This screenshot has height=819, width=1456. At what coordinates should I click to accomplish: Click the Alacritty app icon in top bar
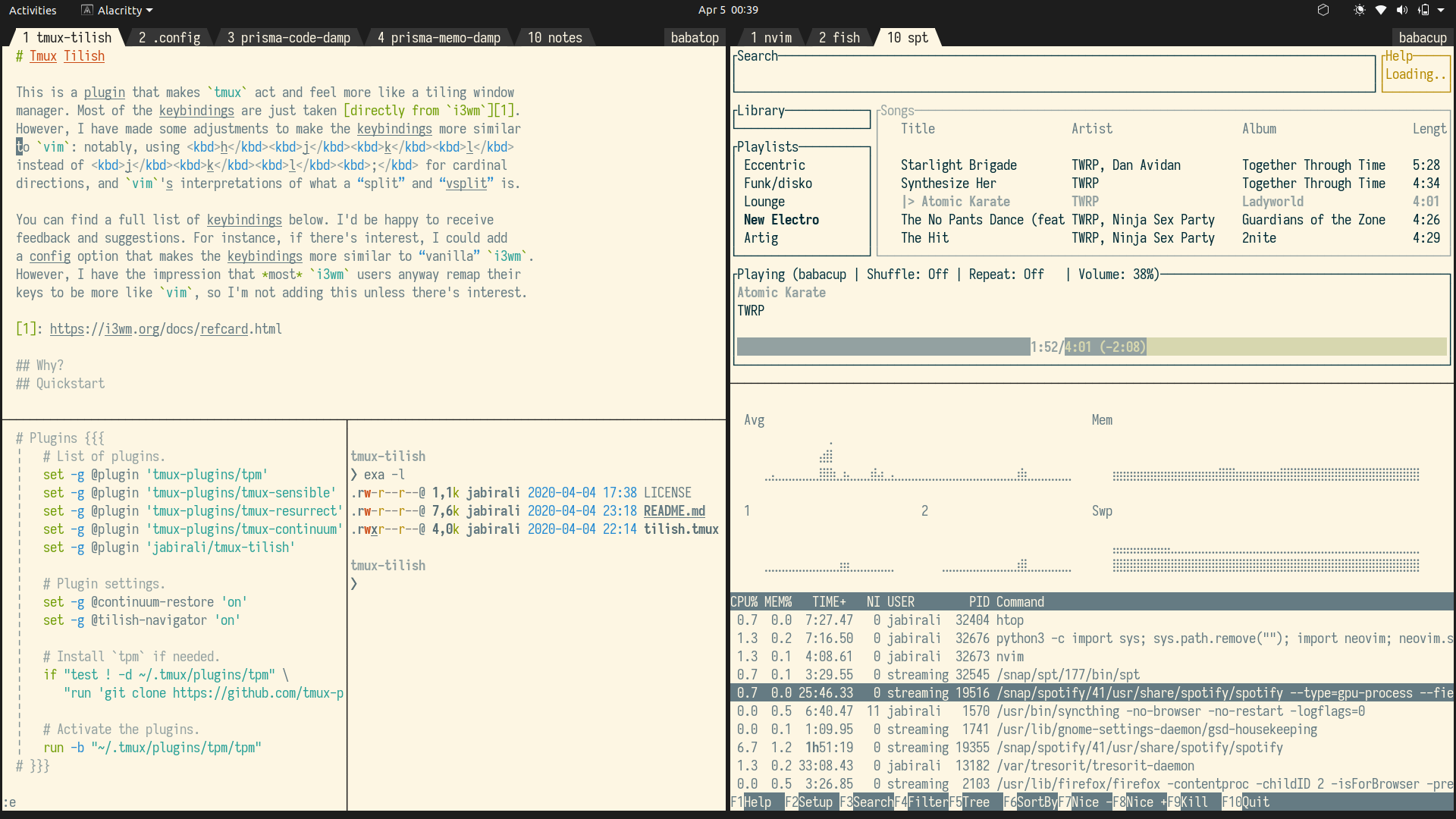pos(87,10)
